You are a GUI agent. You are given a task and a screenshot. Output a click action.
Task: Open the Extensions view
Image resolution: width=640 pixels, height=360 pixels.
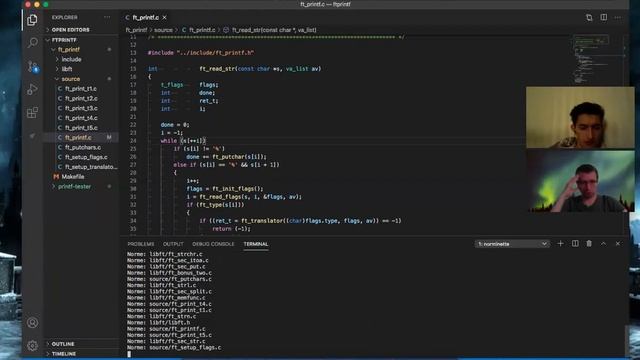[32, 112]
